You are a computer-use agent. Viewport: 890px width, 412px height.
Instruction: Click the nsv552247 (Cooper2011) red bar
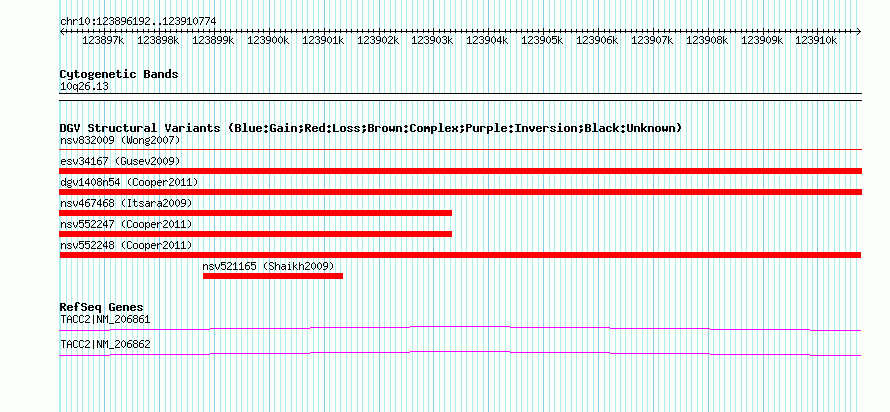[255, 234]
